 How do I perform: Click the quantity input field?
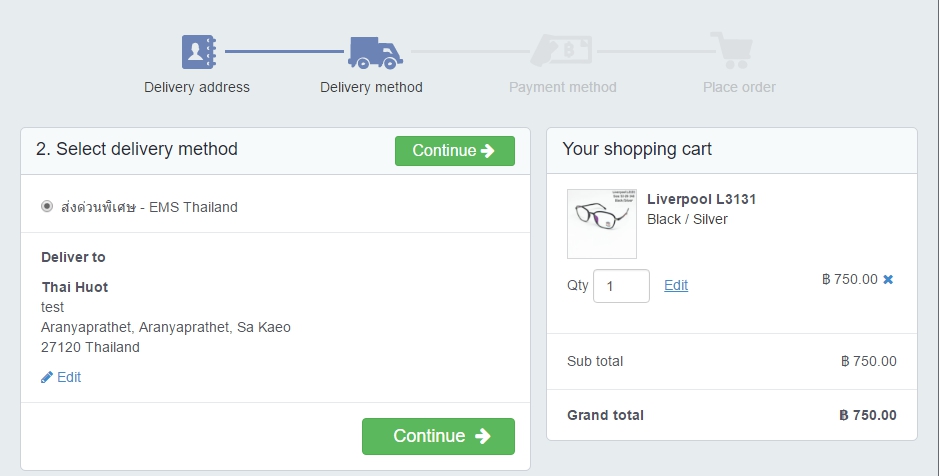tap(621, 286)
